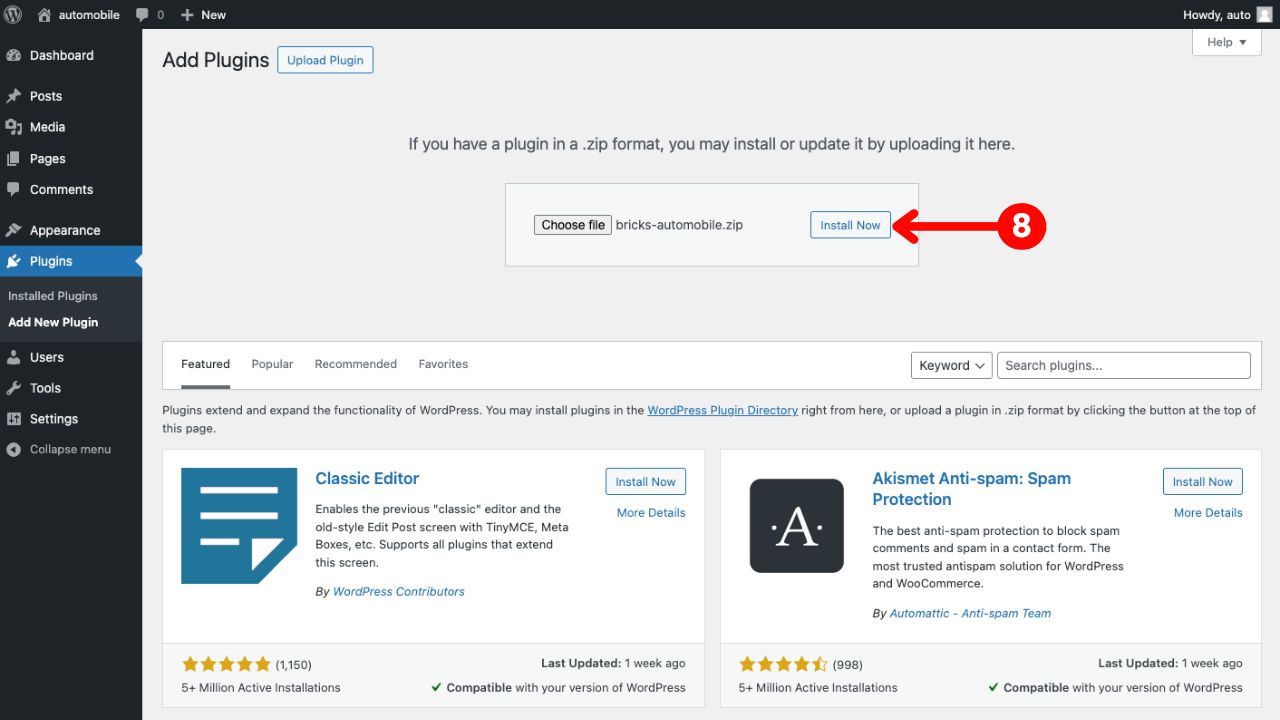Click the (998) ratings count

coord(847,665)
